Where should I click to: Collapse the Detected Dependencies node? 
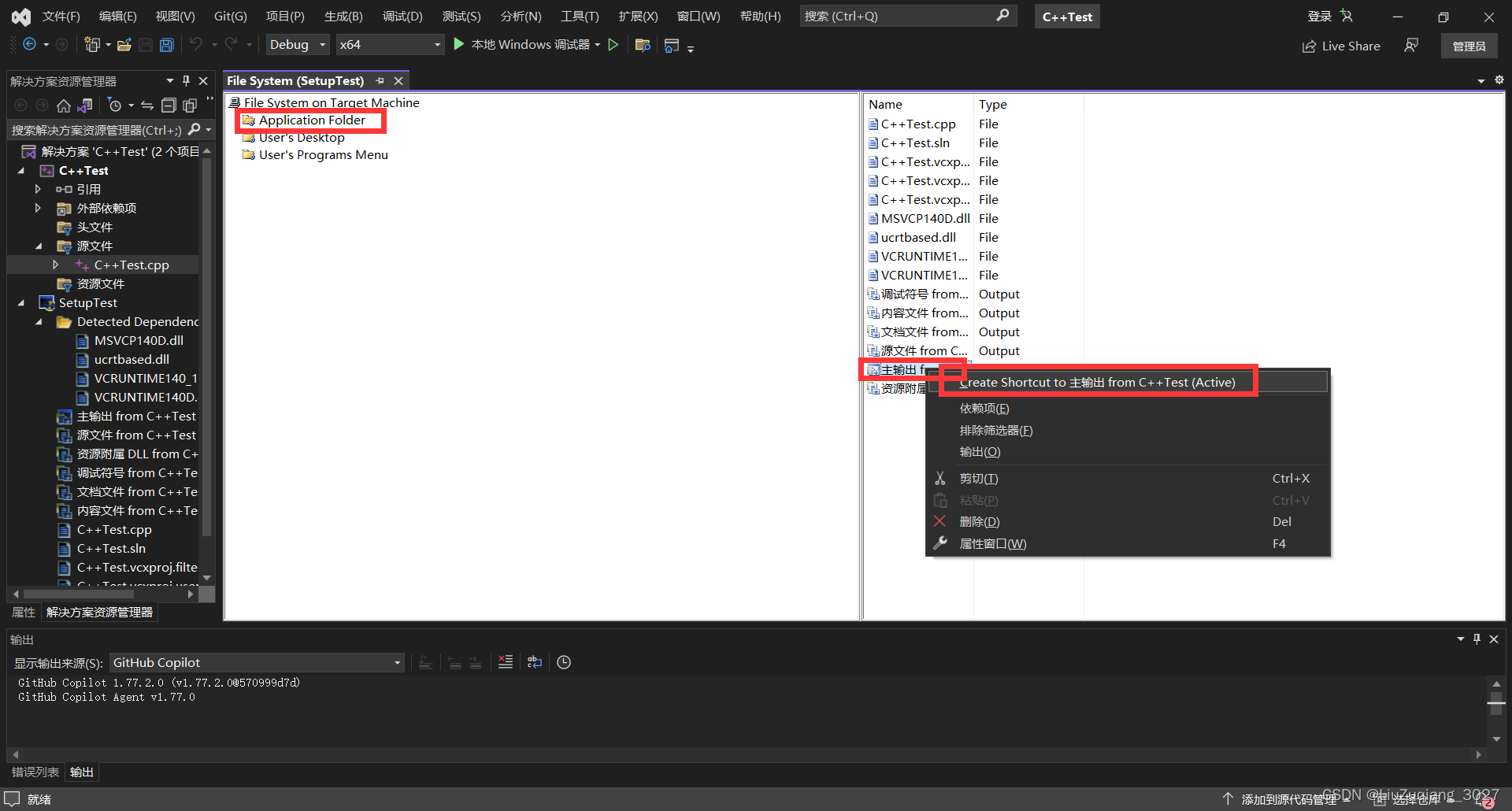(38, 321)
